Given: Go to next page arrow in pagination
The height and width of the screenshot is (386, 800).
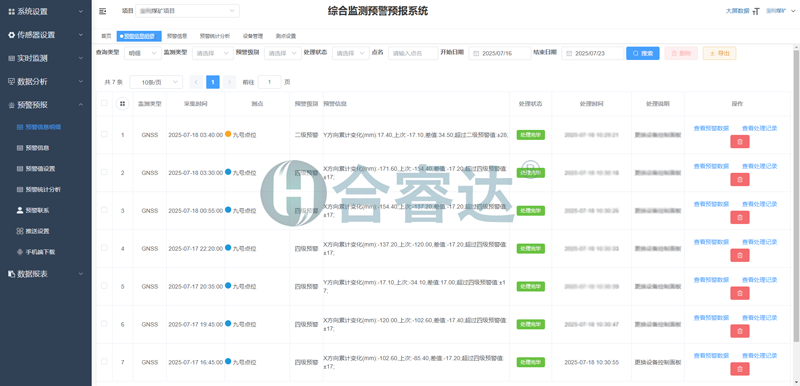Looking at the screenshot, I should [230, 82].
